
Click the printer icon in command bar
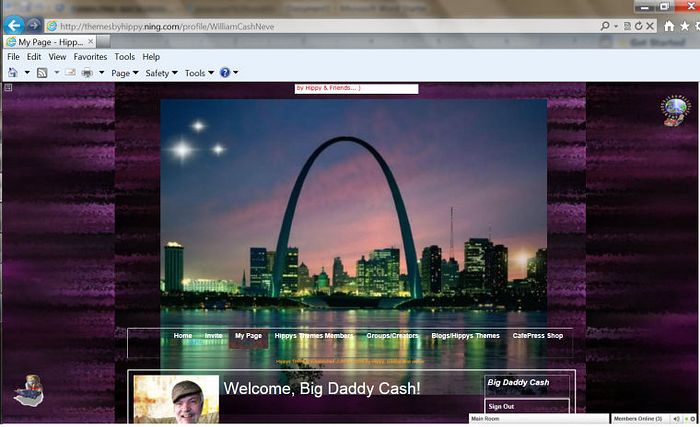[x=87, y=73]
